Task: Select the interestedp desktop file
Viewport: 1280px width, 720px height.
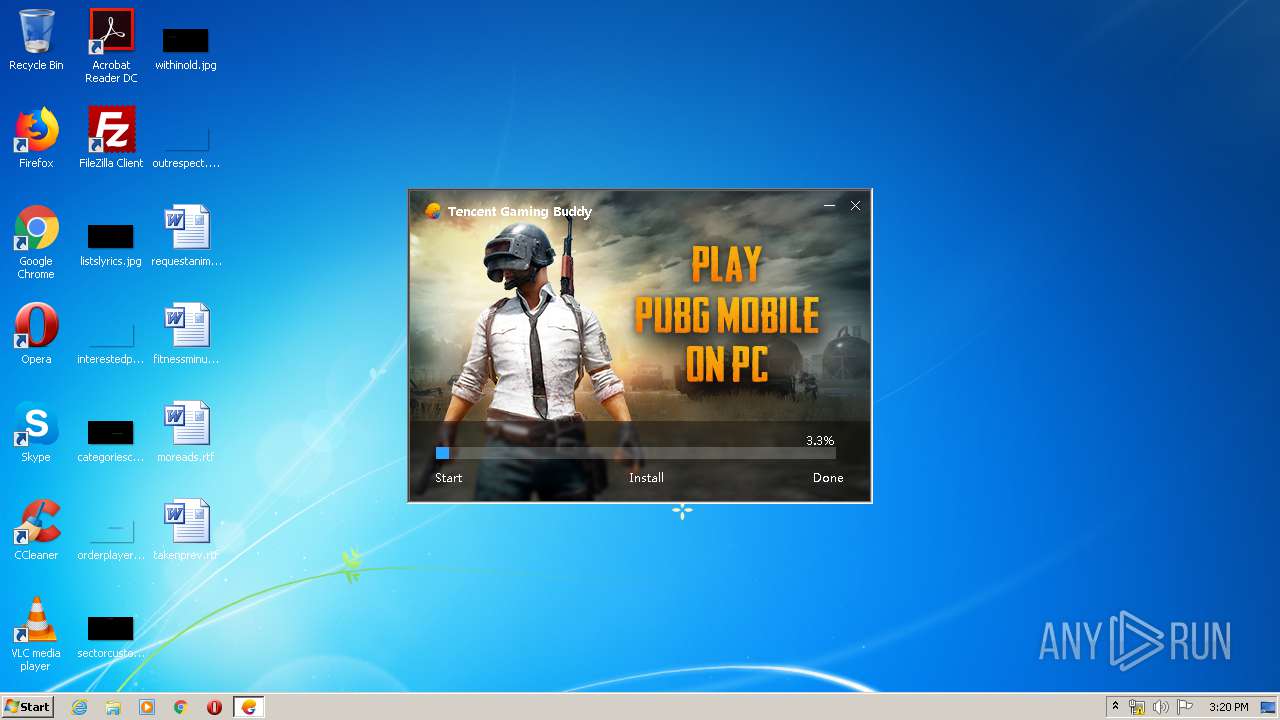Action: (x=111, y=342)
